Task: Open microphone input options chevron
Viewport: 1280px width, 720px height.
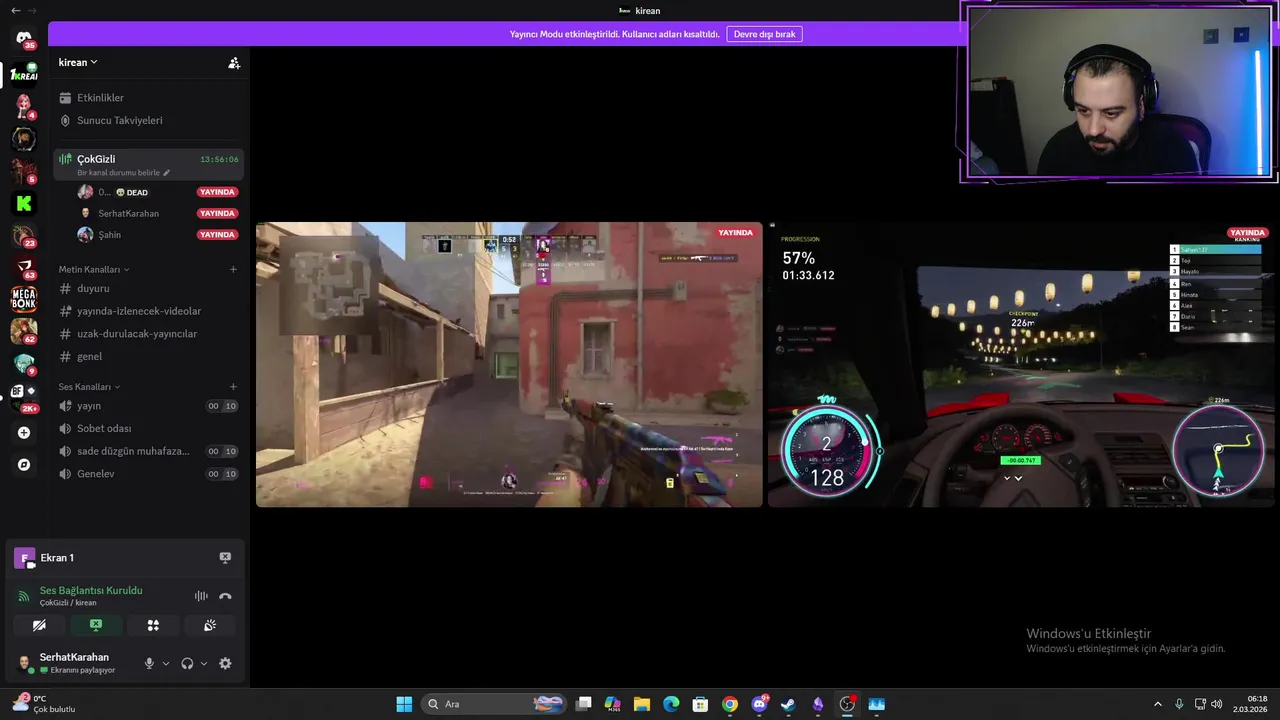Action: coord(166,663)
